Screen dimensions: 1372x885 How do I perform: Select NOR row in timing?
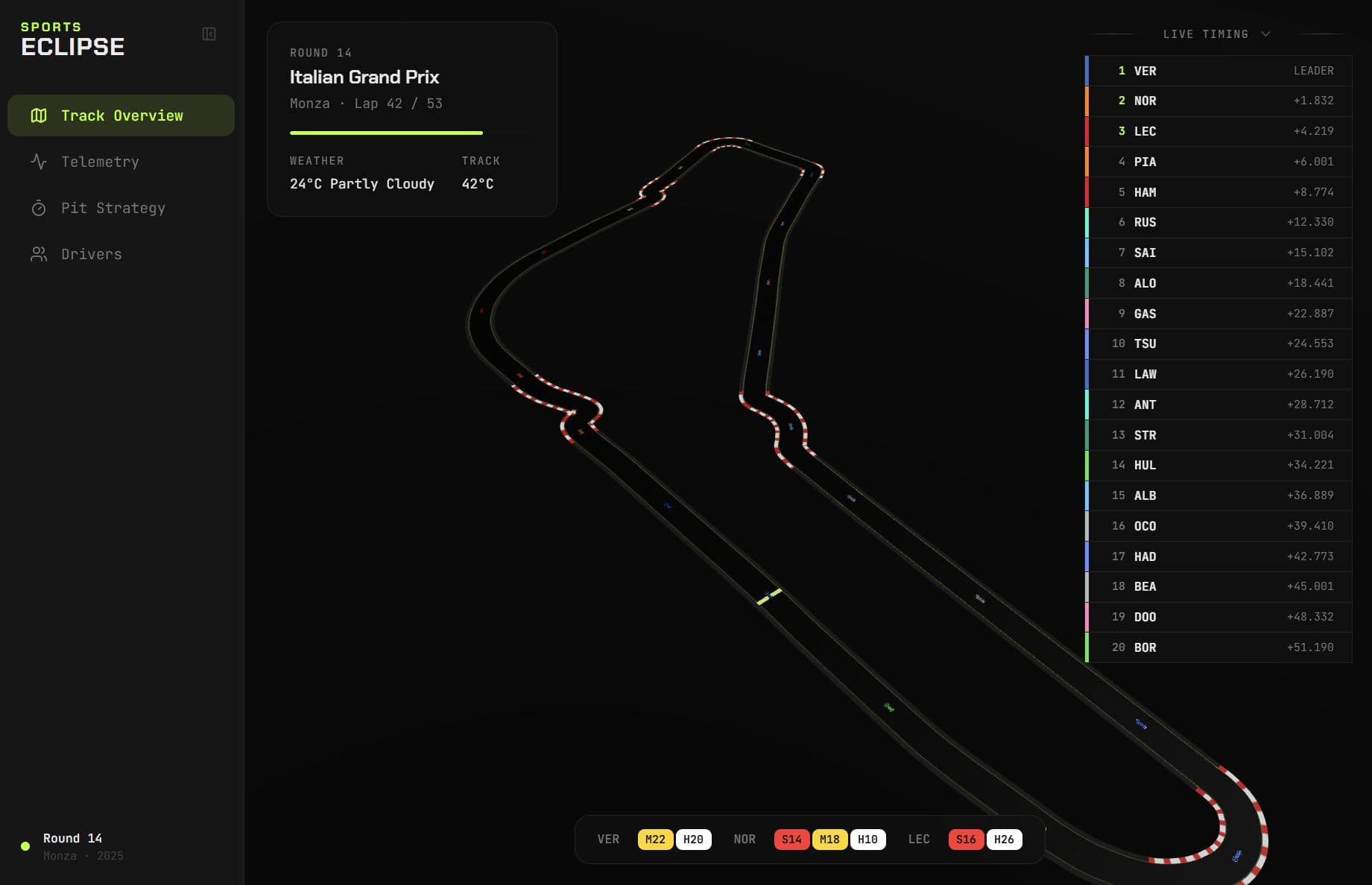pyautogui.click(x=1218, y=101)
